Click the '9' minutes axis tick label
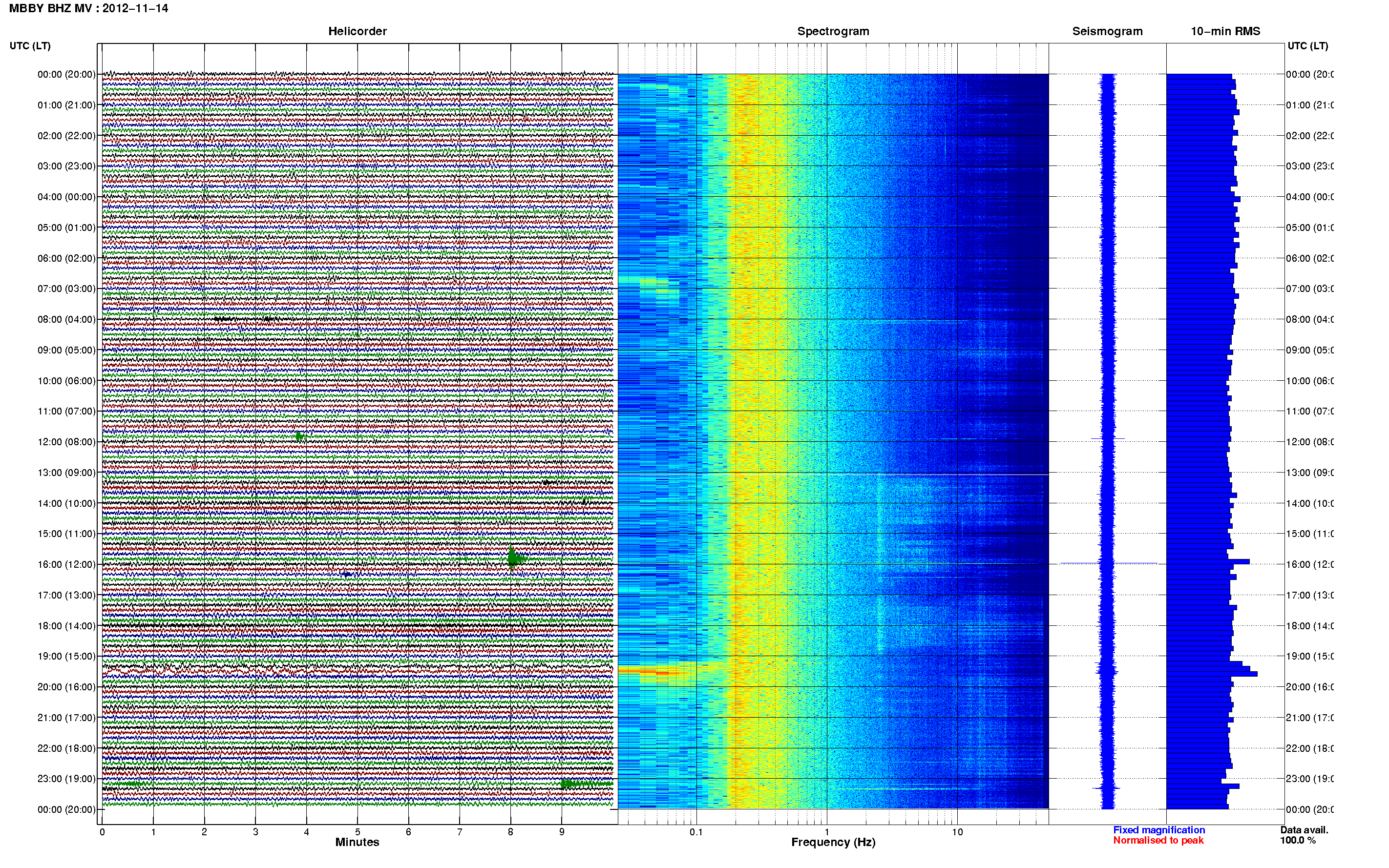1389x868 pixels. (x=562, y=832)
